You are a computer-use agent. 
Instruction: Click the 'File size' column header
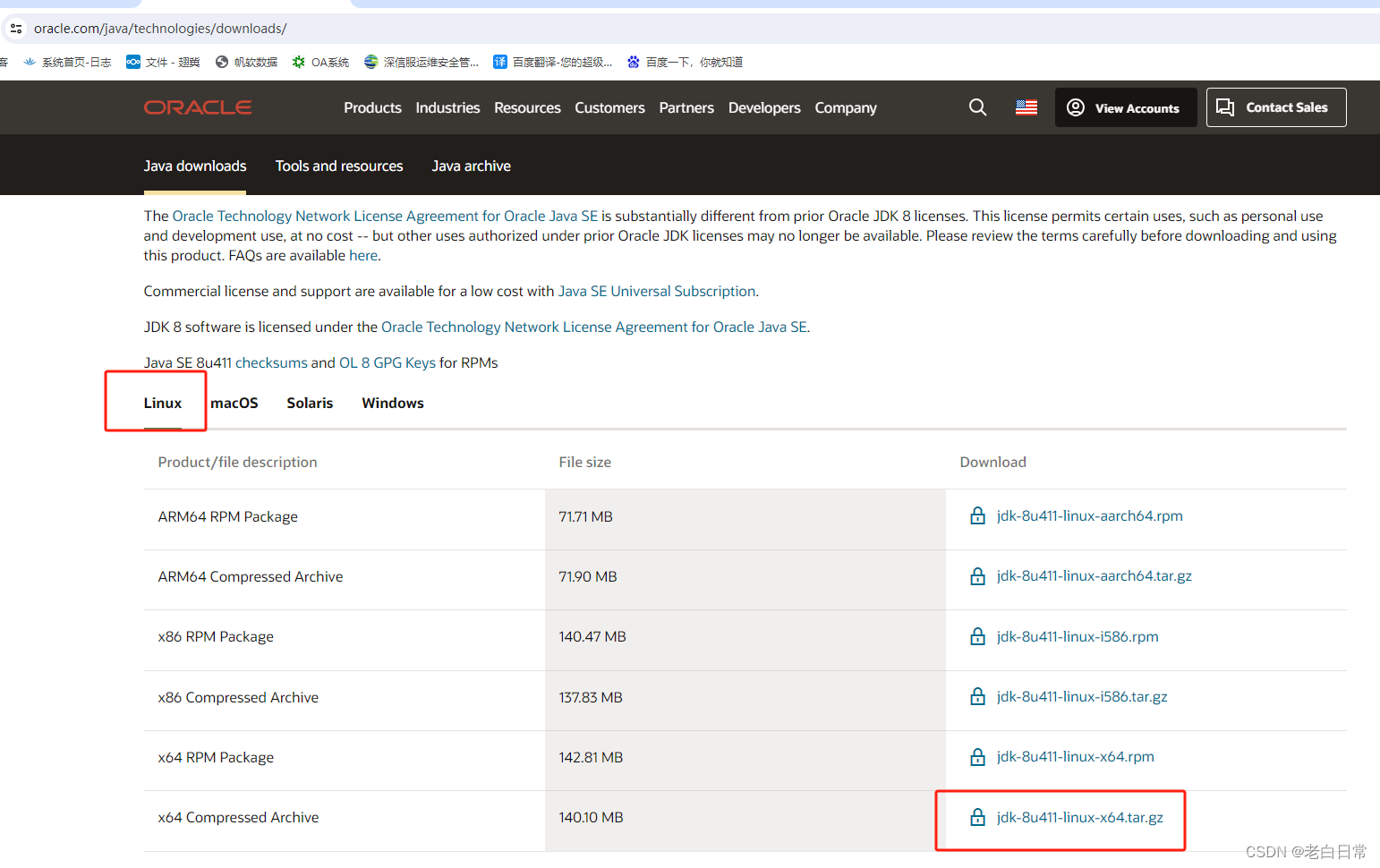pyautogui.click(x=585, y=462)
